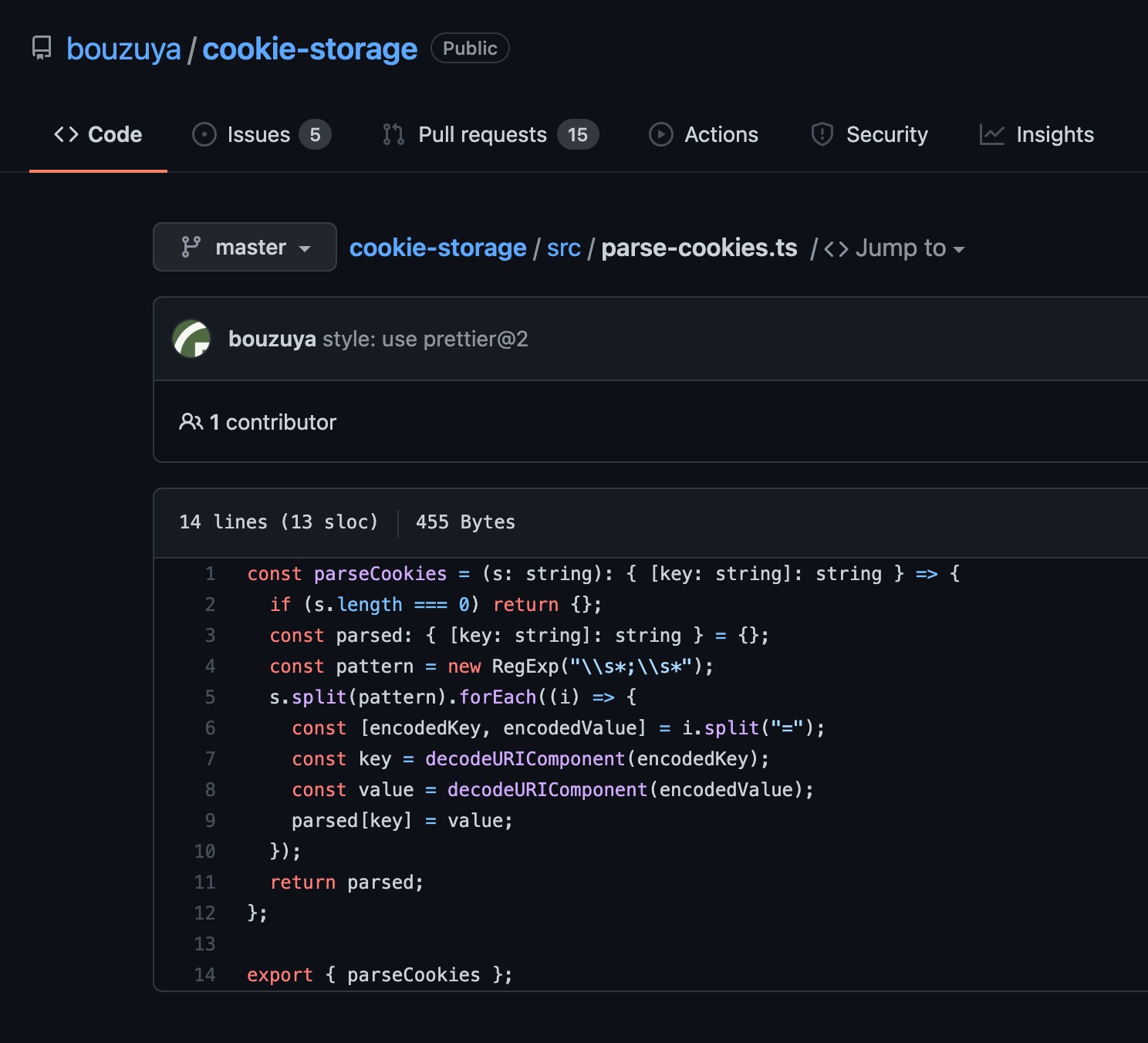Click the 1 contributor link
Screen dimensions: 1148x1043
(273, 421)
